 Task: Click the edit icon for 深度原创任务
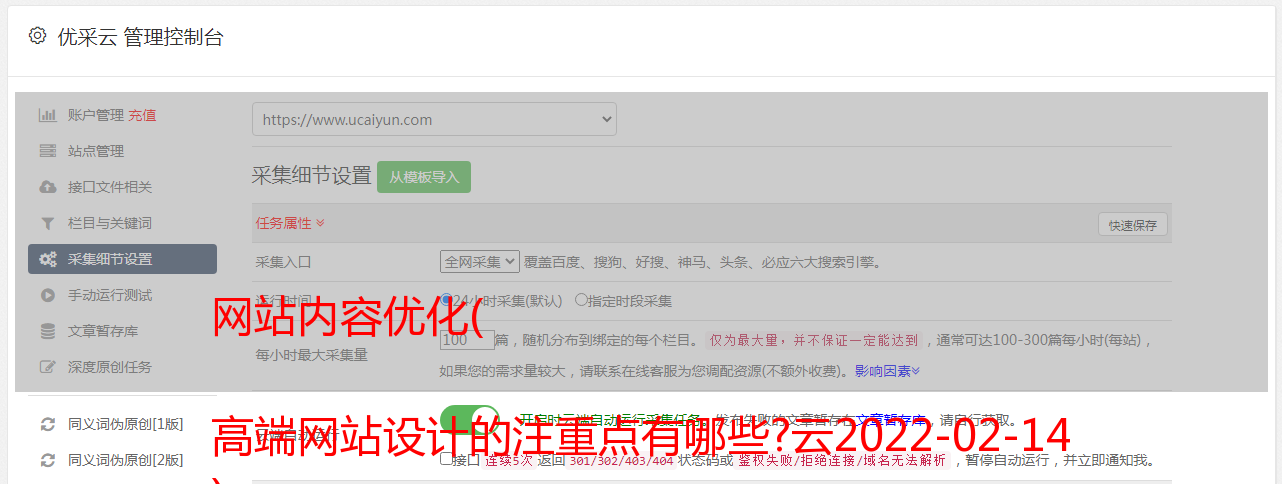[47, 367]
